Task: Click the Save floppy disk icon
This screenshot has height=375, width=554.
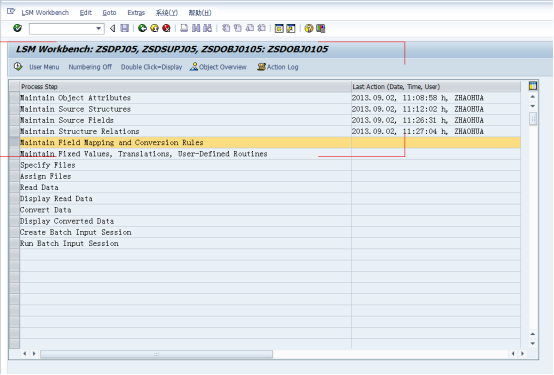Action: [x=125, y=28]
